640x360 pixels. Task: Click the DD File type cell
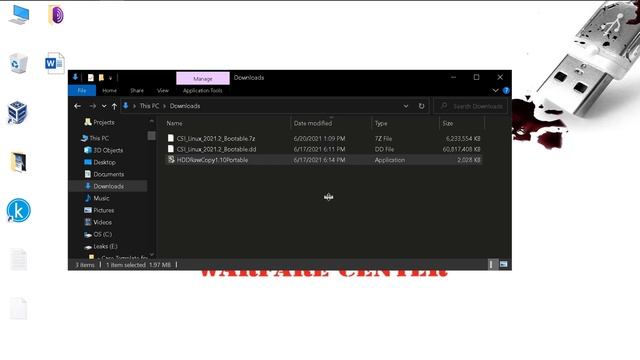[384, 149]
